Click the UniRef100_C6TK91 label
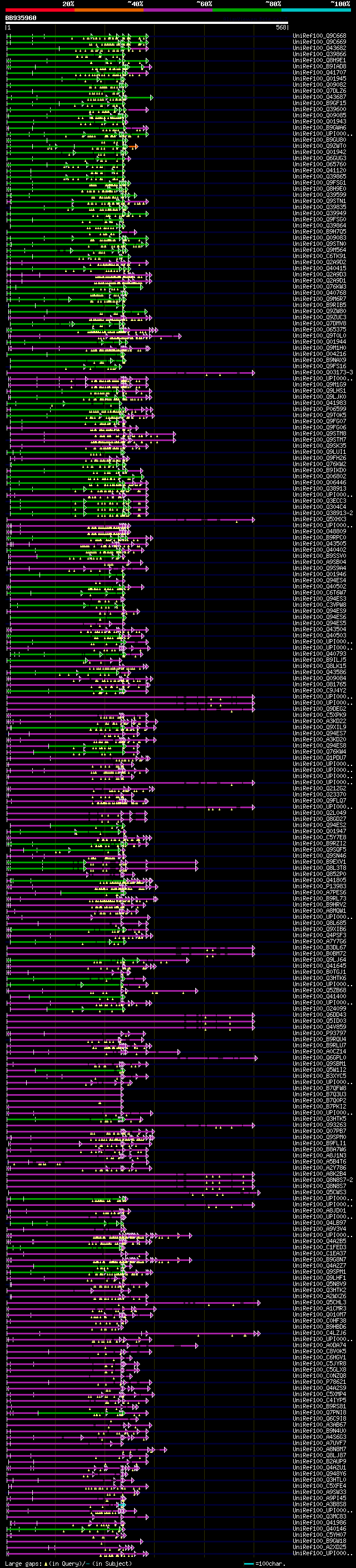The height and width of the screenshot is (1568, 356). pos(319,256)
